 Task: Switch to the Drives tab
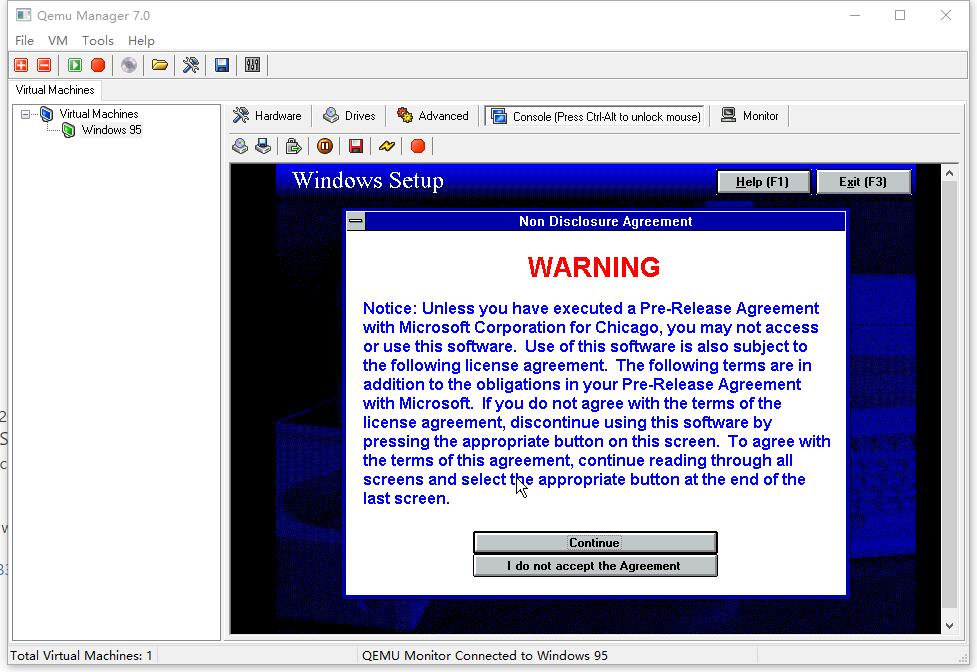click(349, 116)
